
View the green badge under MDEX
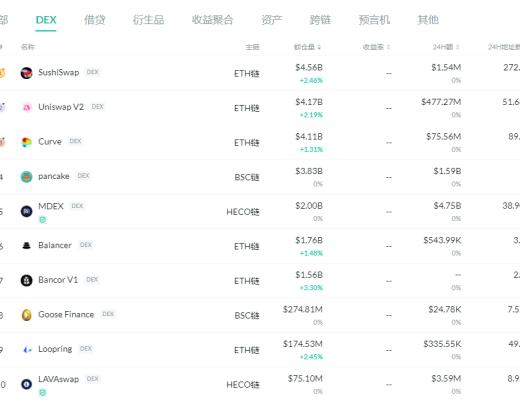43,220
